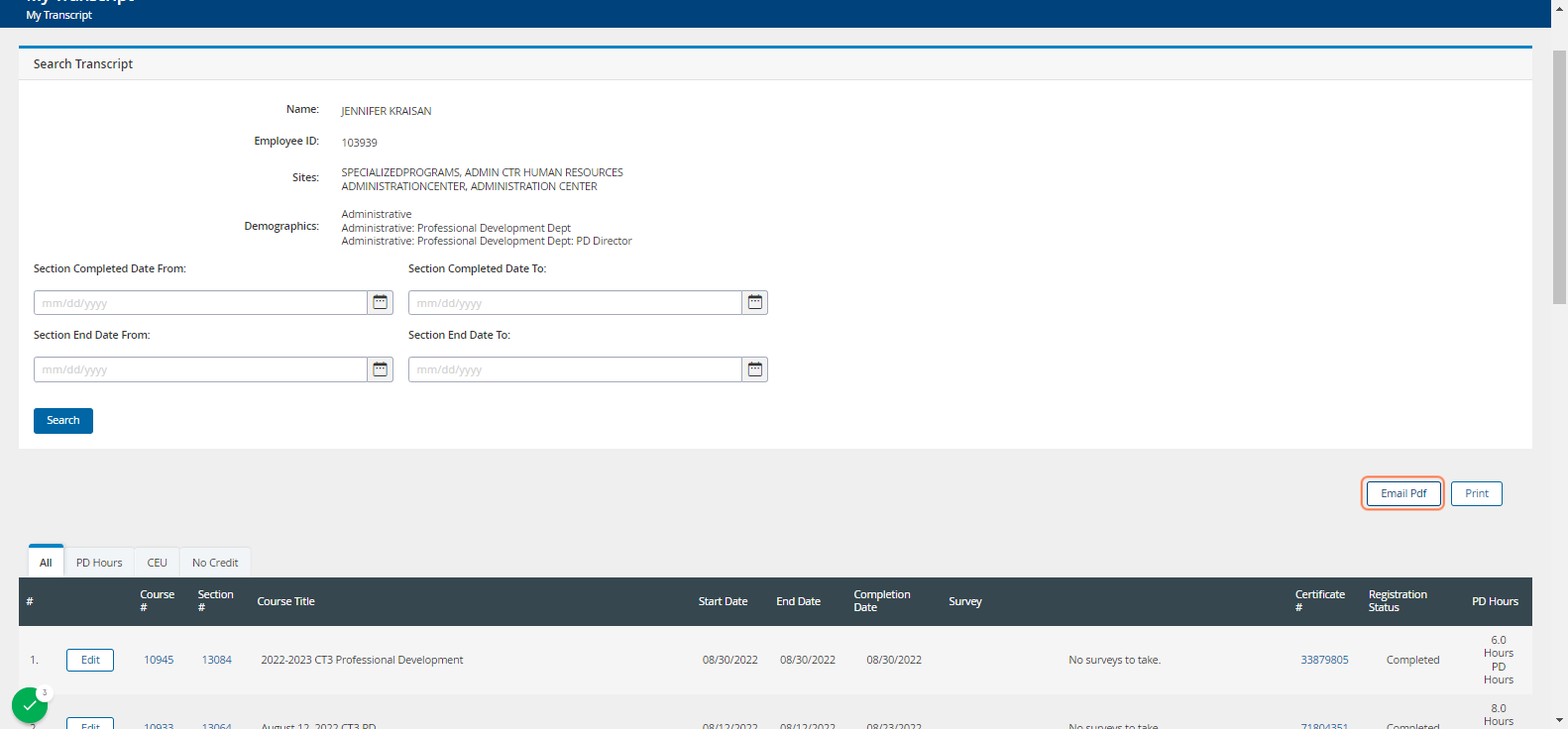Click the Course Title column header
This screenshot has width=1568, height=729.
[x=285, y=601]
